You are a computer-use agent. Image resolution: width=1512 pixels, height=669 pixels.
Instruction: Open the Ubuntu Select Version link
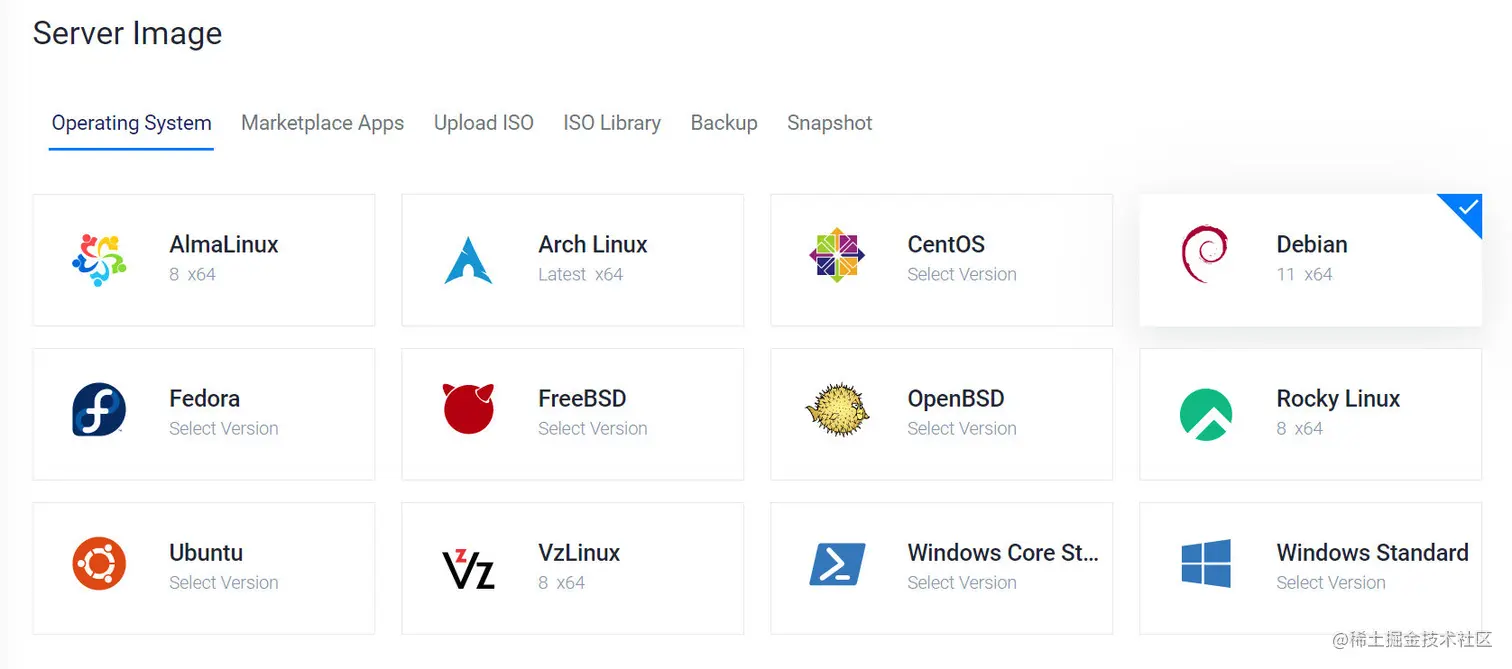point(223,582)
